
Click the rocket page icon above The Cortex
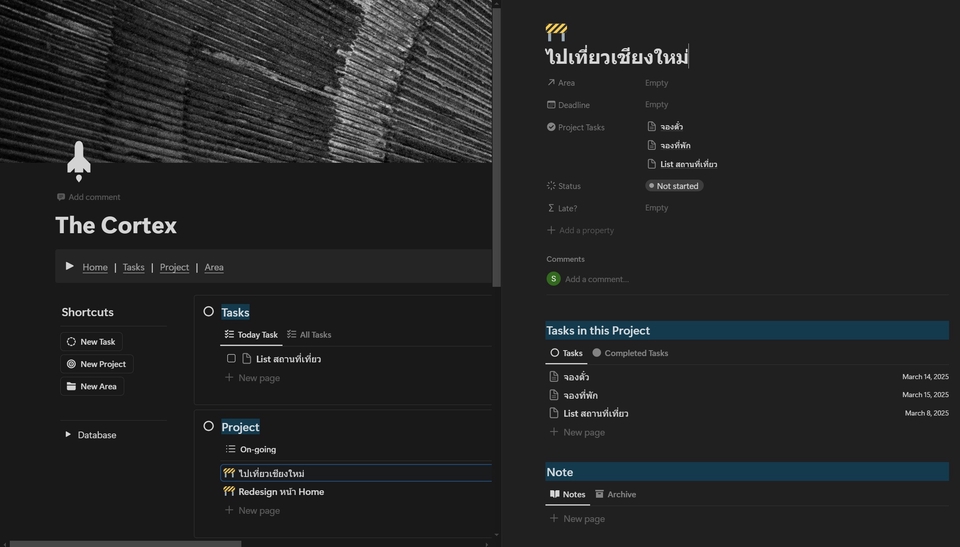[x=78, y=161]
